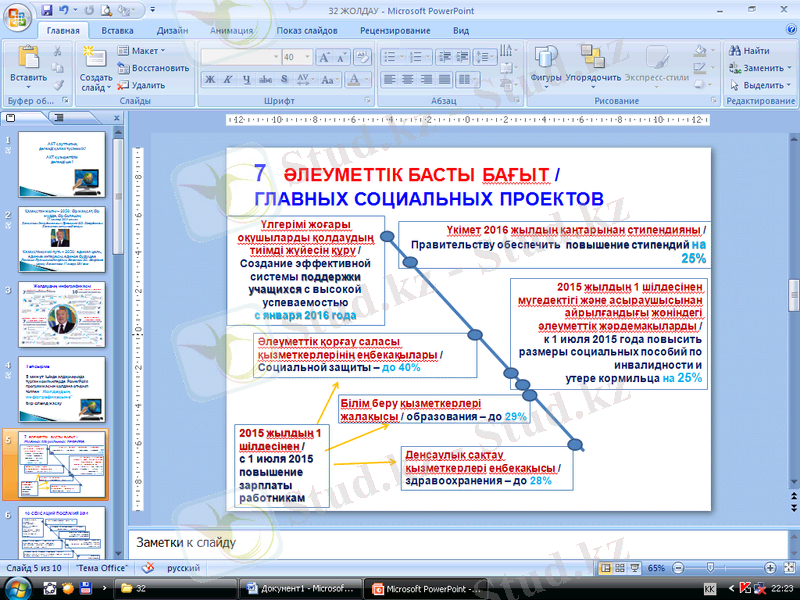Image resolution: width=800 pixels, height=600 pixels.
Task: Open the Фигуры shapes gallery
Action: pos(546,60)
